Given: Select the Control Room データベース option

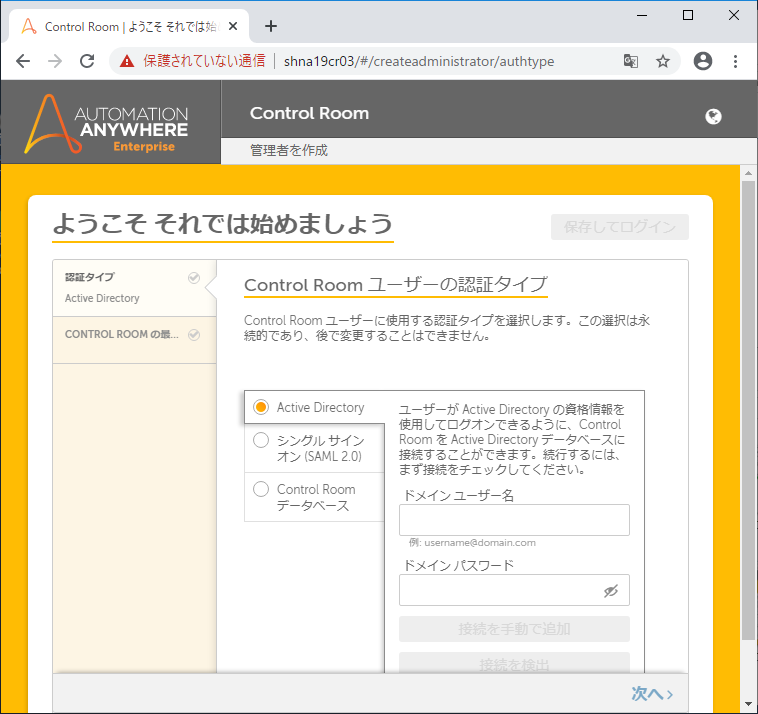Looking at the screenshot, I should [314, 497].
